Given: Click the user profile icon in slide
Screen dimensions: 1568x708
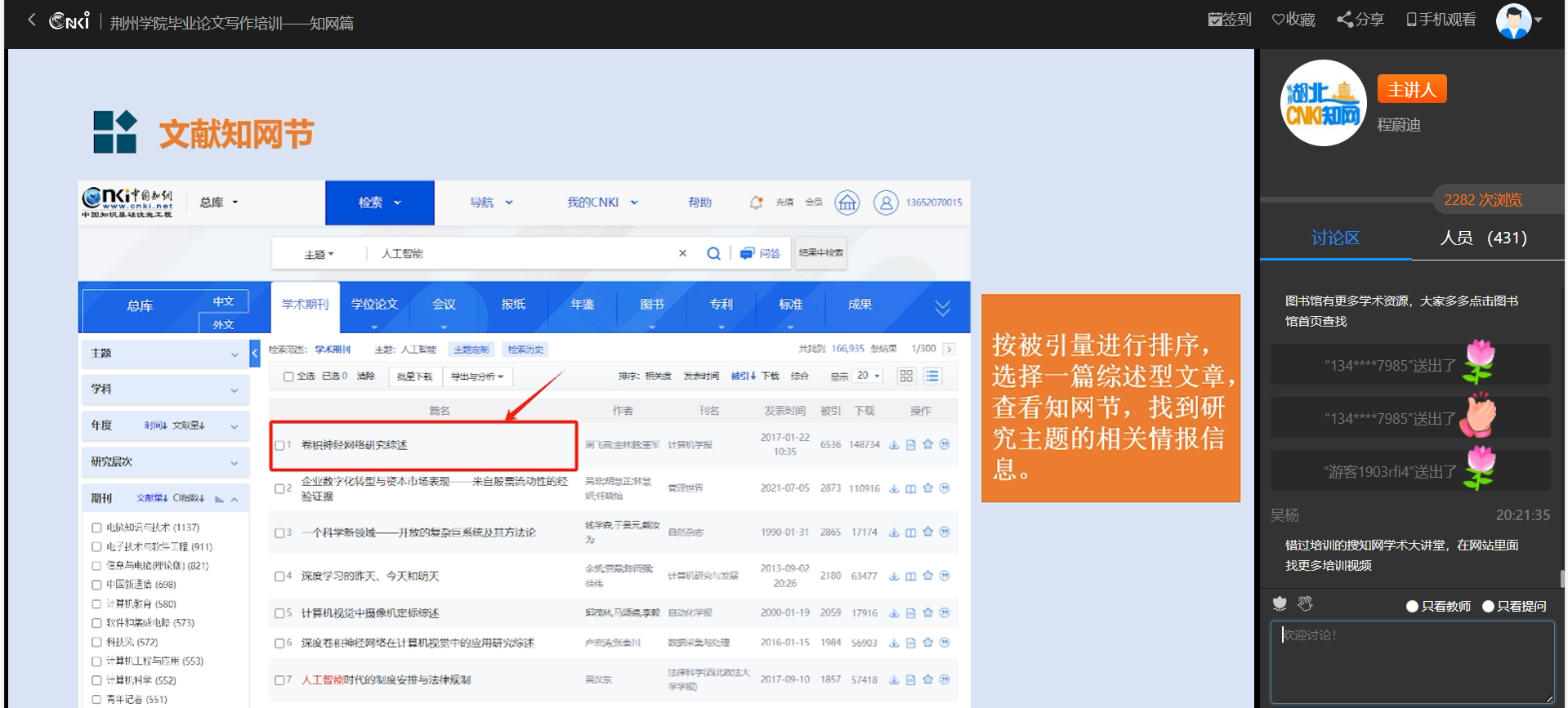Looking at the screenshot, I should pyautogui.click(x=886, y=203).
